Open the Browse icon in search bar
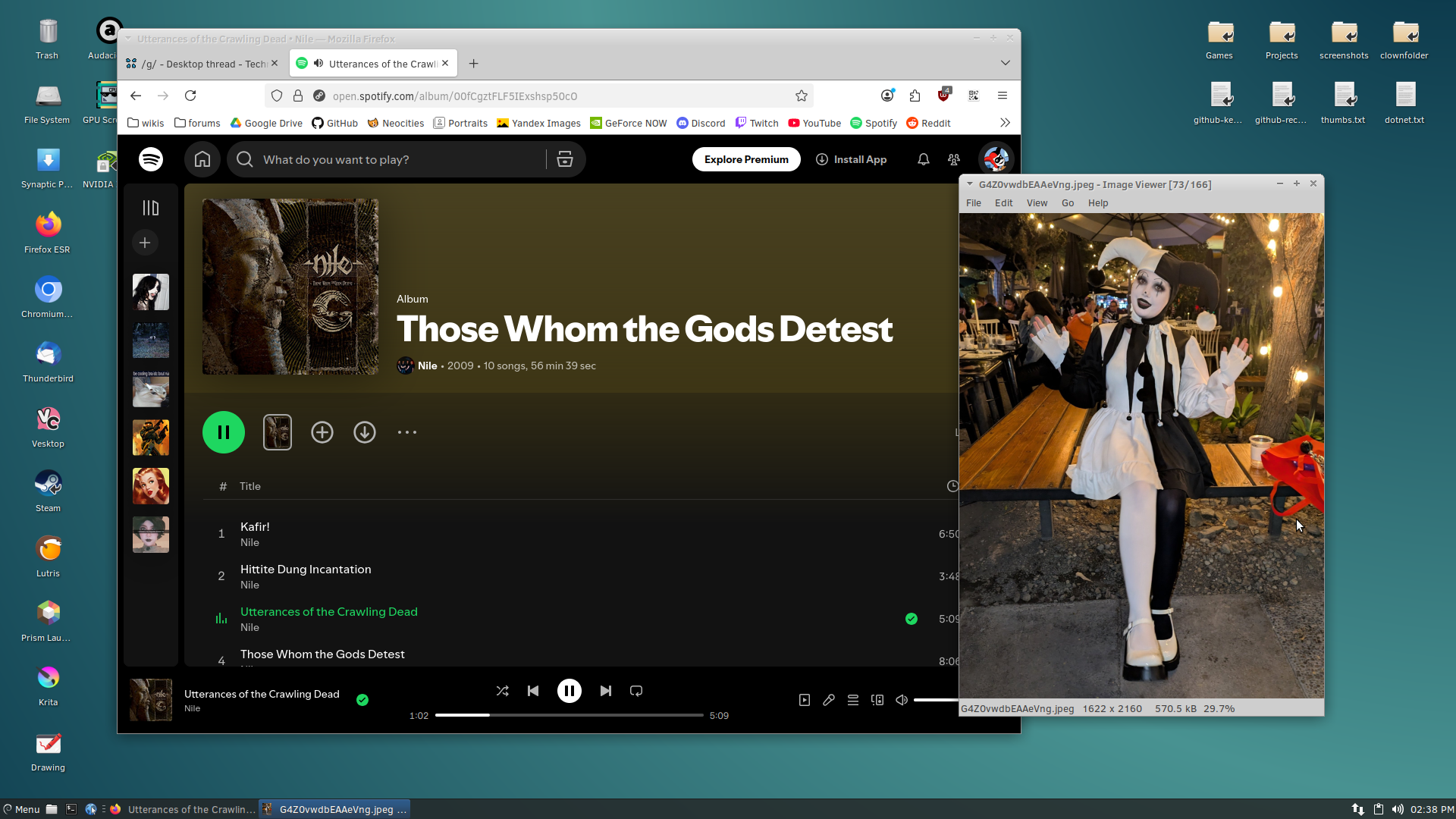 click(565, 159)
